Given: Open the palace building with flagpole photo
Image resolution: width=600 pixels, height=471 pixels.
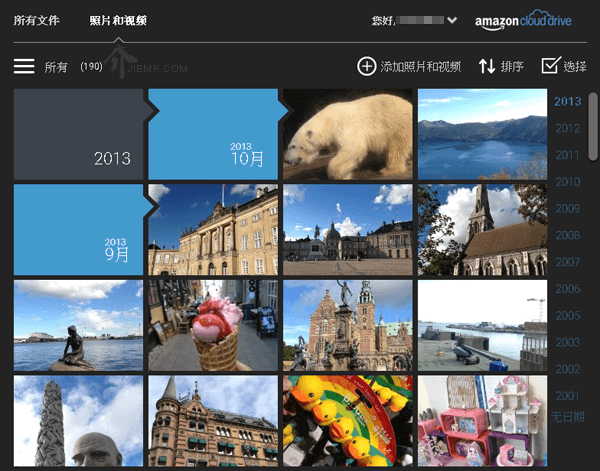Looking at the screenshot, I should click(x=213, y=230).
